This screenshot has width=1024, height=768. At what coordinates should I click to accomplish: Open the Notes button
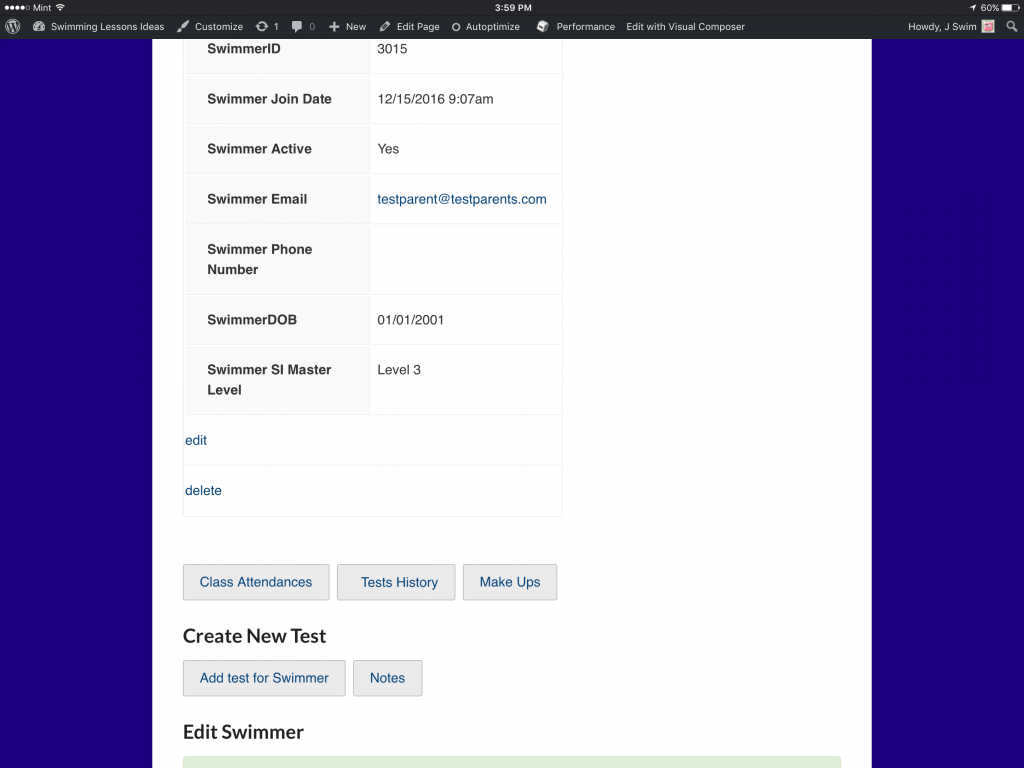click(x=387, y=678)
